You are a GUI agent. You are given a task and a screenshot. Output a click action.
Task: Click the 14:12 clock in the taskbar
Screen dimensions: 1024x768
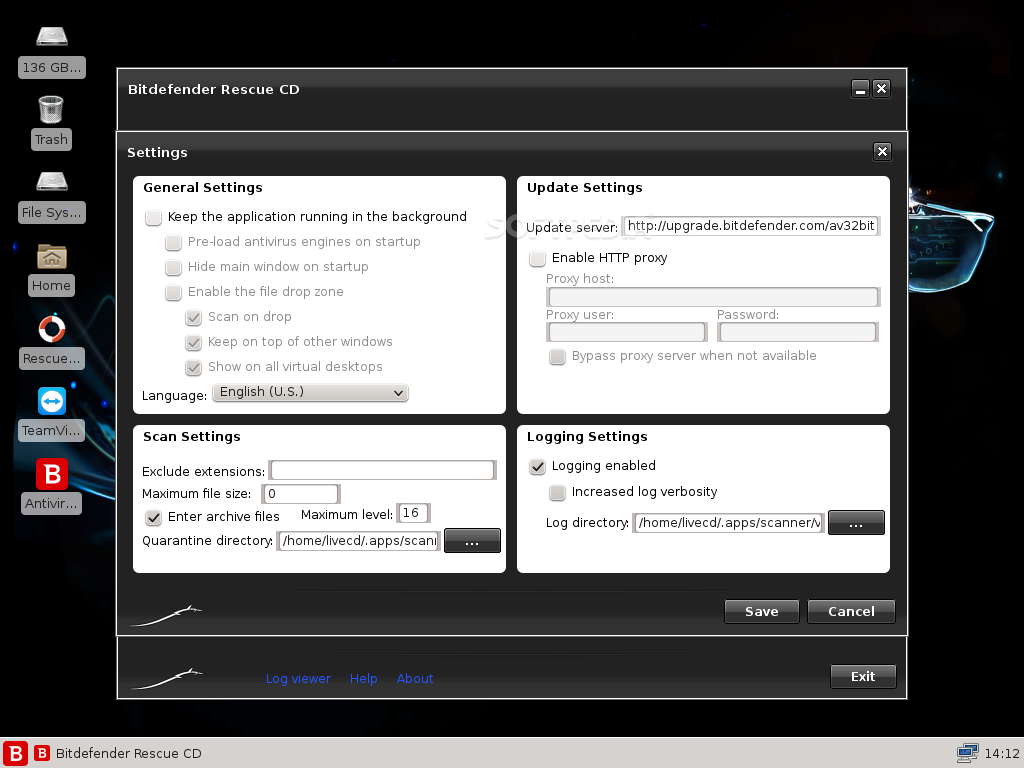tap(1002, 754)
